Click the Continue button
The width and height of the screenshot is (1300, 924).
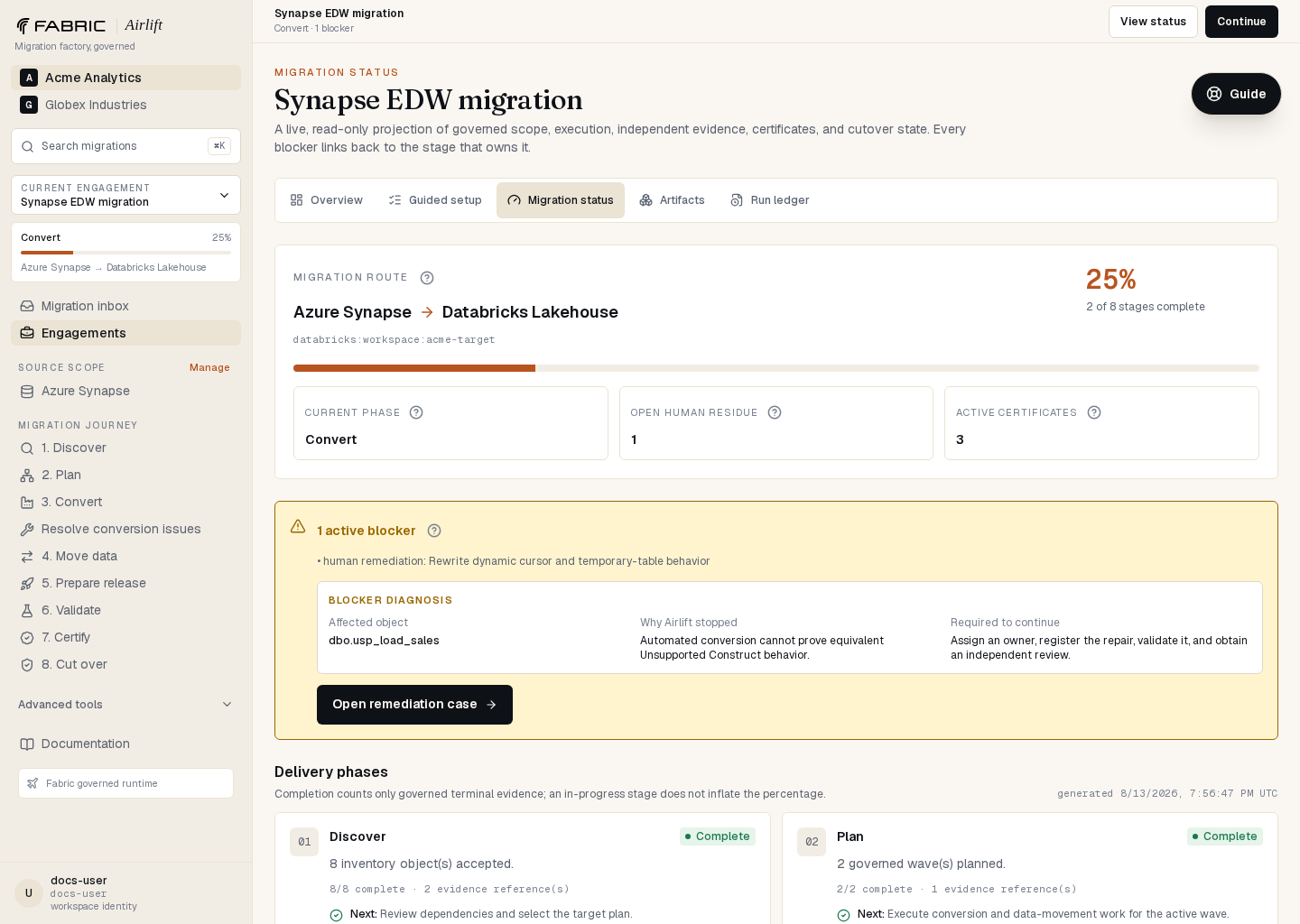(1241, 22)
